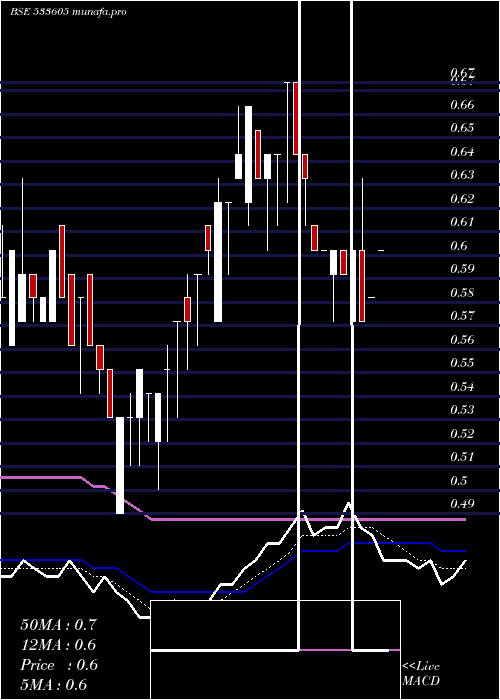Click the Price : 0.6 legend value
The height and width of the screenshot is (700, 500).
(59, 665)
